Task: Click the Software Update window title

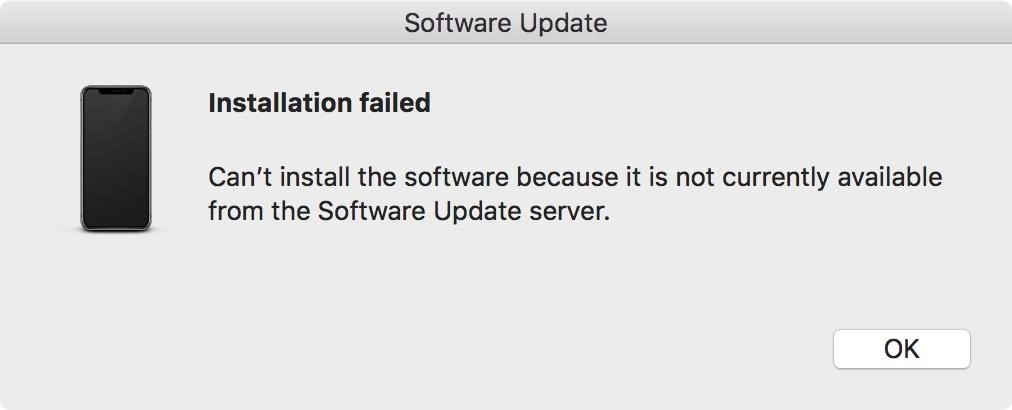Action: point(505,22)
